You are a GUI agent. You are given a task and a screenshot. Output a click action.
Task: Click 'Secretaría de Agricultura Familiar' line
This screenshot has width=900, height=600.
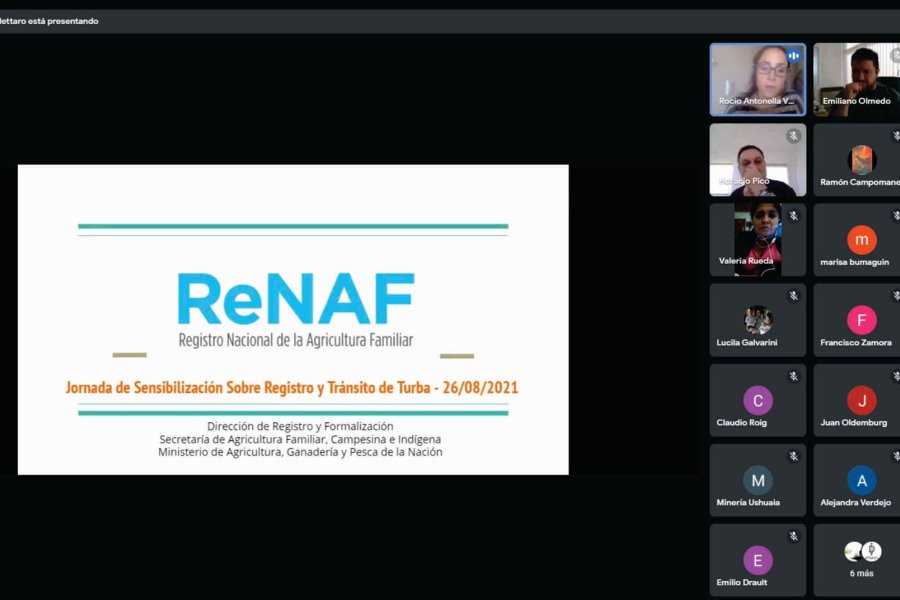tap(300, 439)
